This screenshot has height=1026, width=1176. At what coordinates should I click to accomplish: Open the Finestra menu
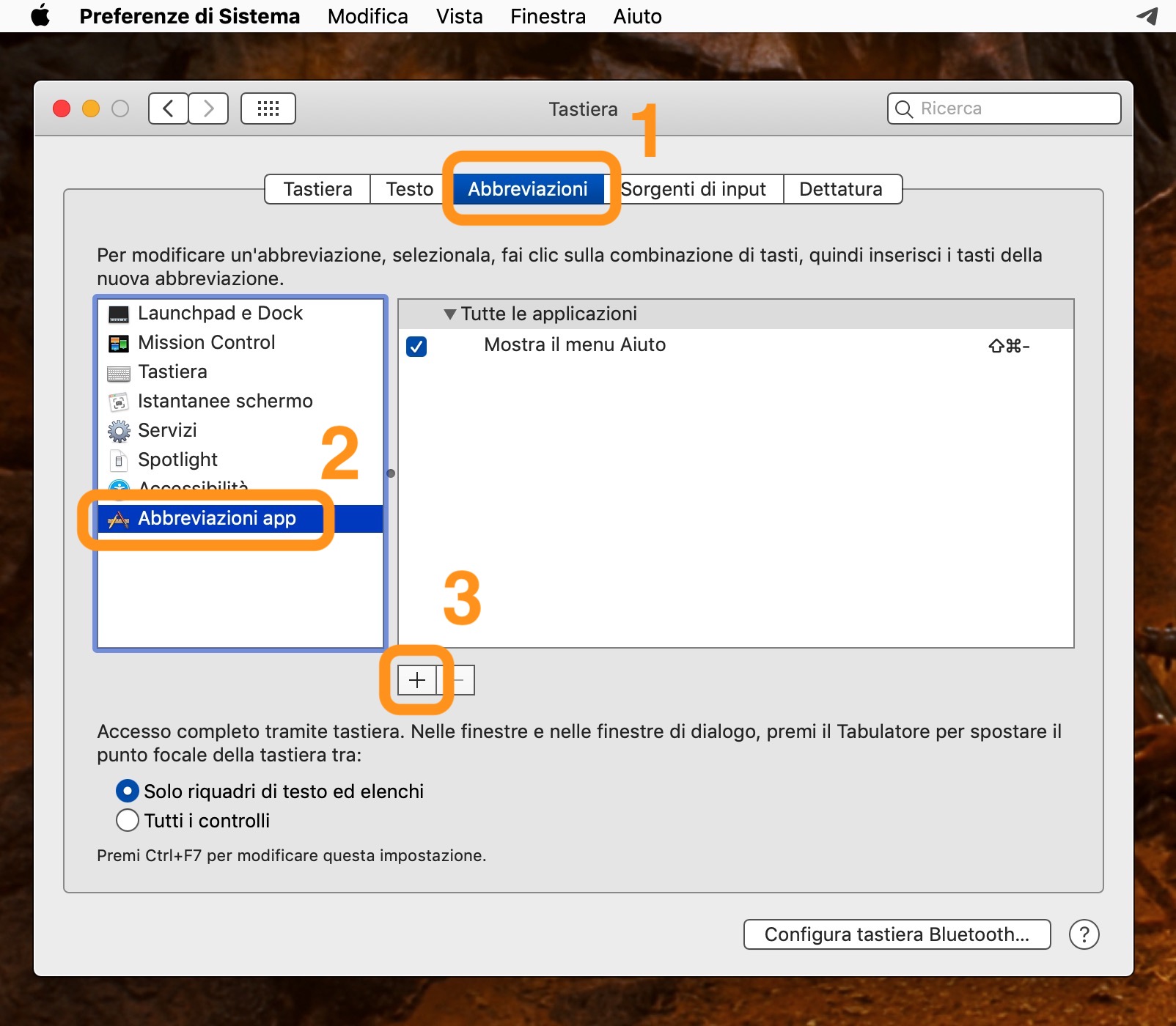pos(548,16)
